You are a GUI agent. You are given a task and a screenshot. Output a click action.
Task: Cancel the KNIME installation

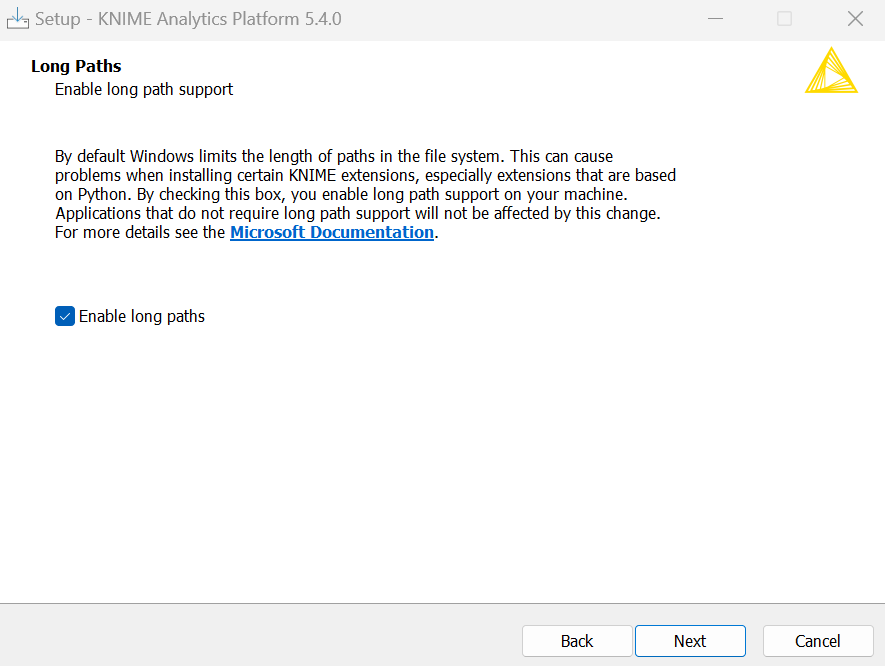point(818,641)
